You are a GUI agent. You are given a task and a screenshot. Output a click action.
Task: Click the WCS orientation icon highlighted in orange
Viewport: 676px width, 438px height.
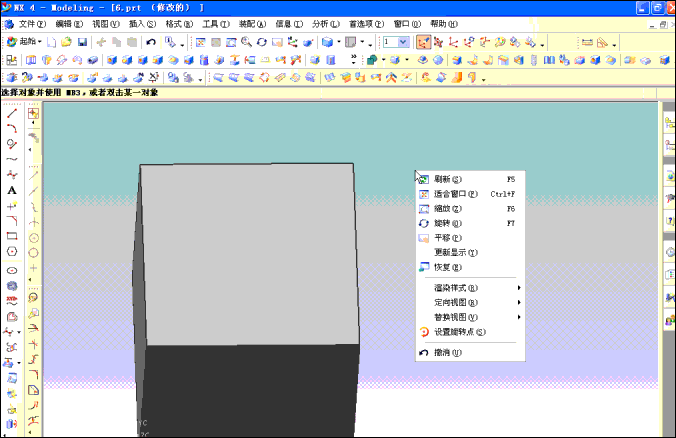[x=423, y=42]
